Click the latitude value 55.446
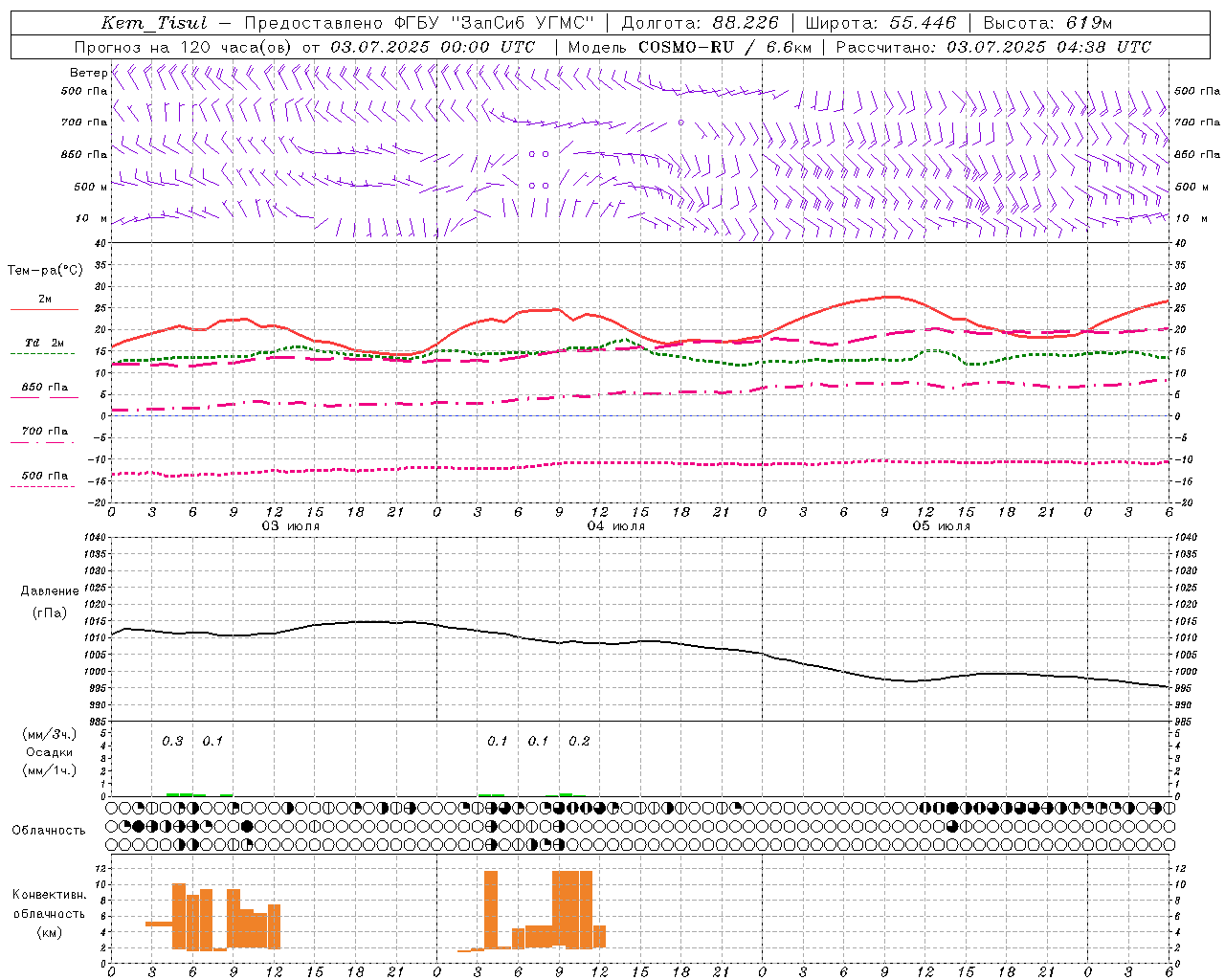This screenshot has width=1225, height=980. point(923,23)
